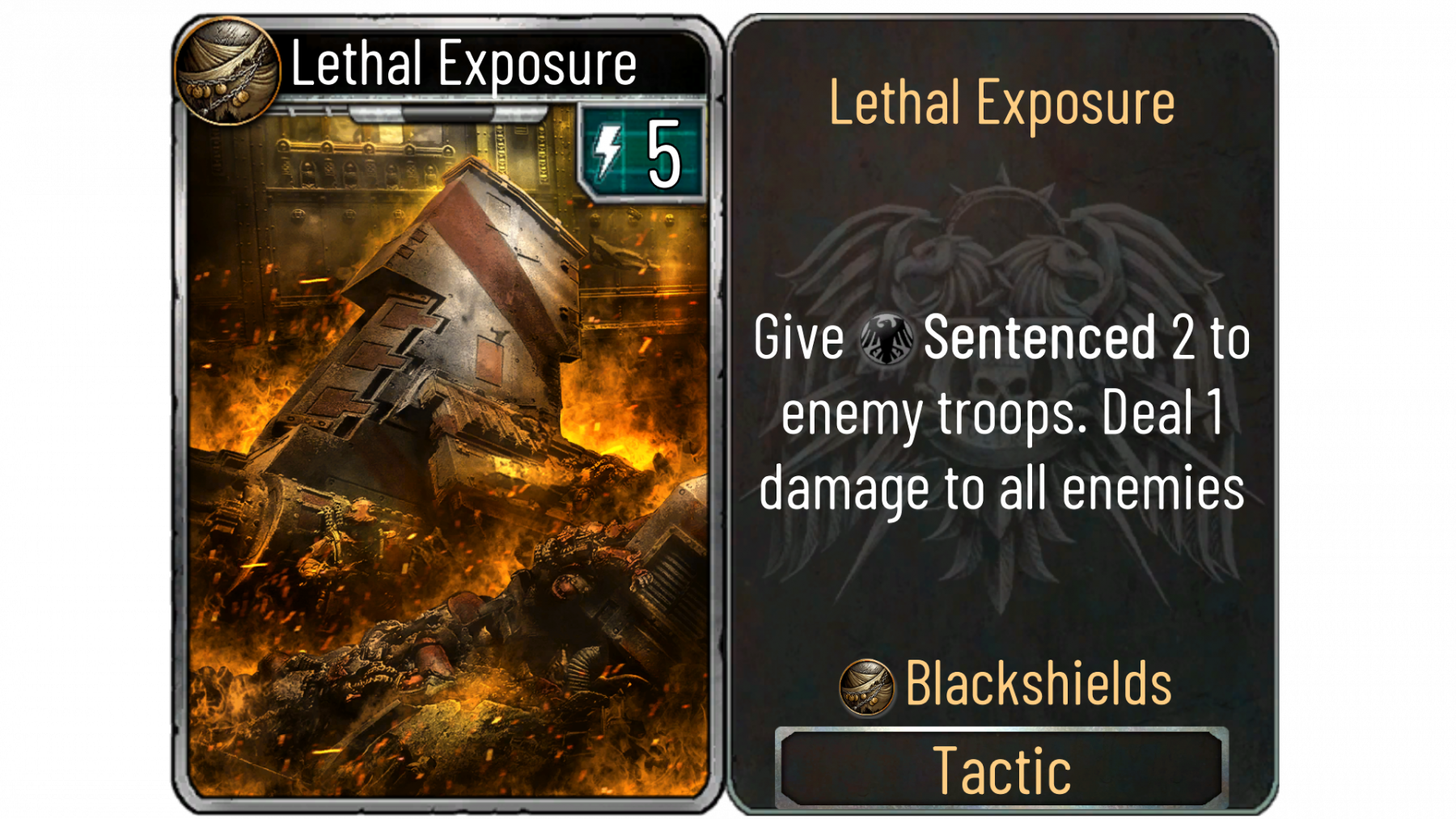Click the Sentenced keyword raven icon
Image resolution: width=1456 pixels, height=819 pixels.
click(x=886, y=339)
